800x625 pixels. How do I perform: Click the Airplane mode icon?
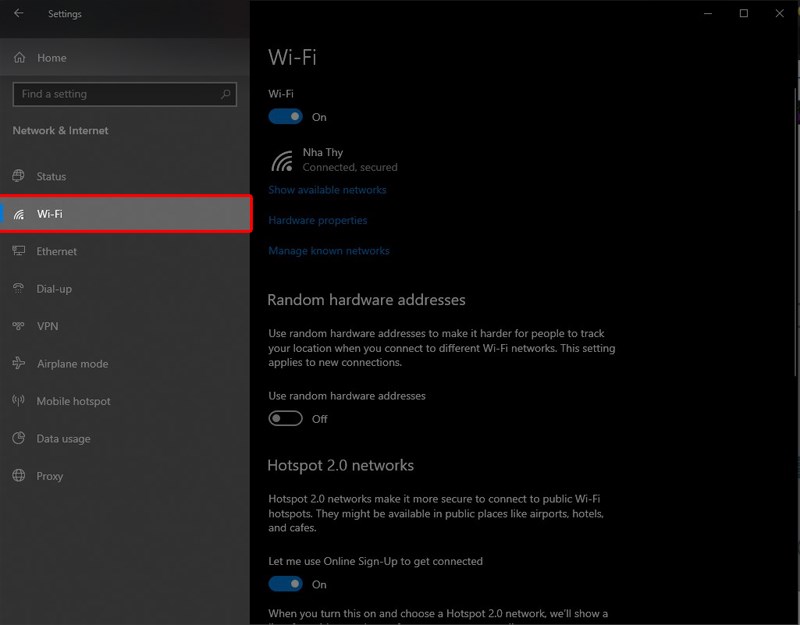(19, 364)
